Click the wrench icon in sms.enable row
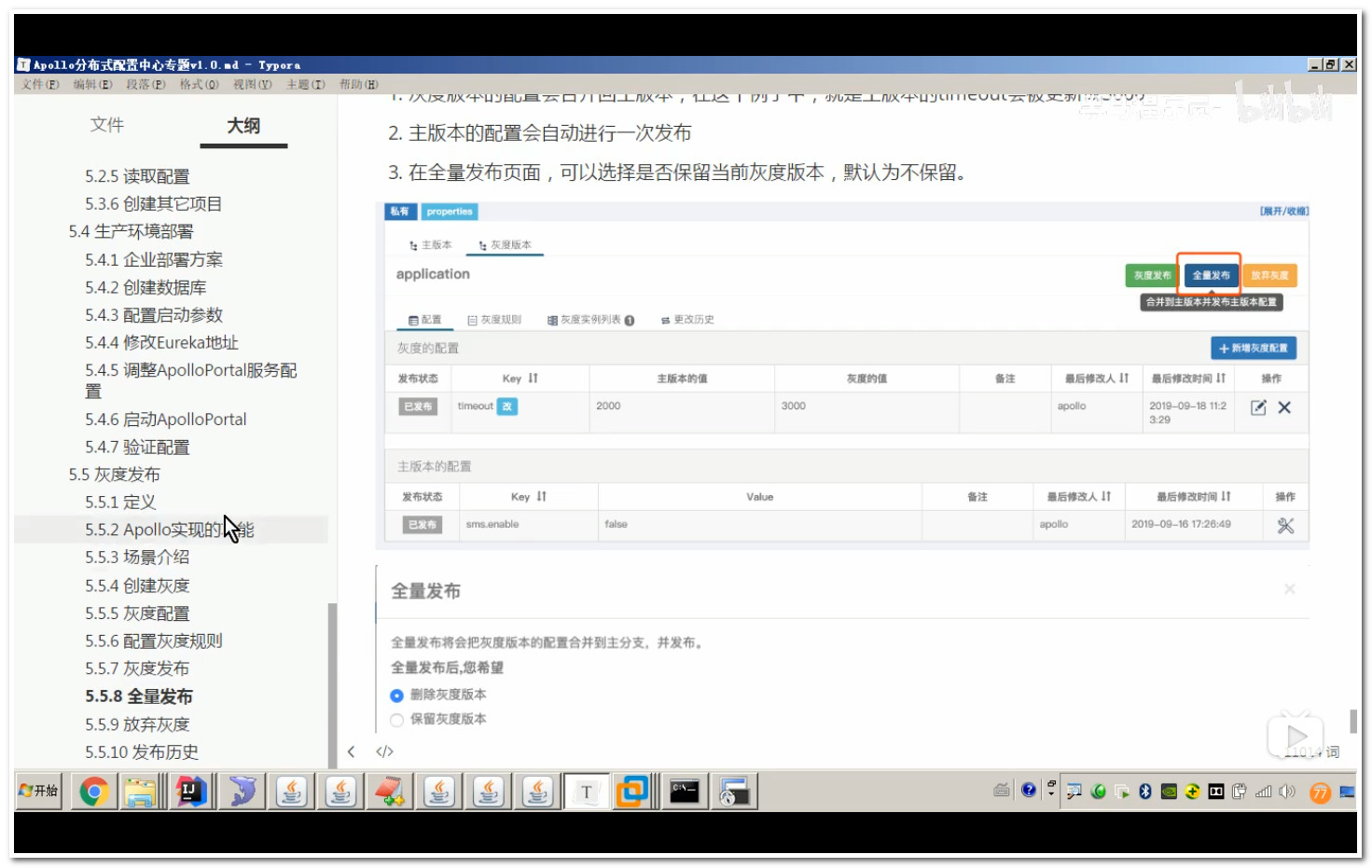This screenshot has width=1372, height=868. coord(1285,525)
